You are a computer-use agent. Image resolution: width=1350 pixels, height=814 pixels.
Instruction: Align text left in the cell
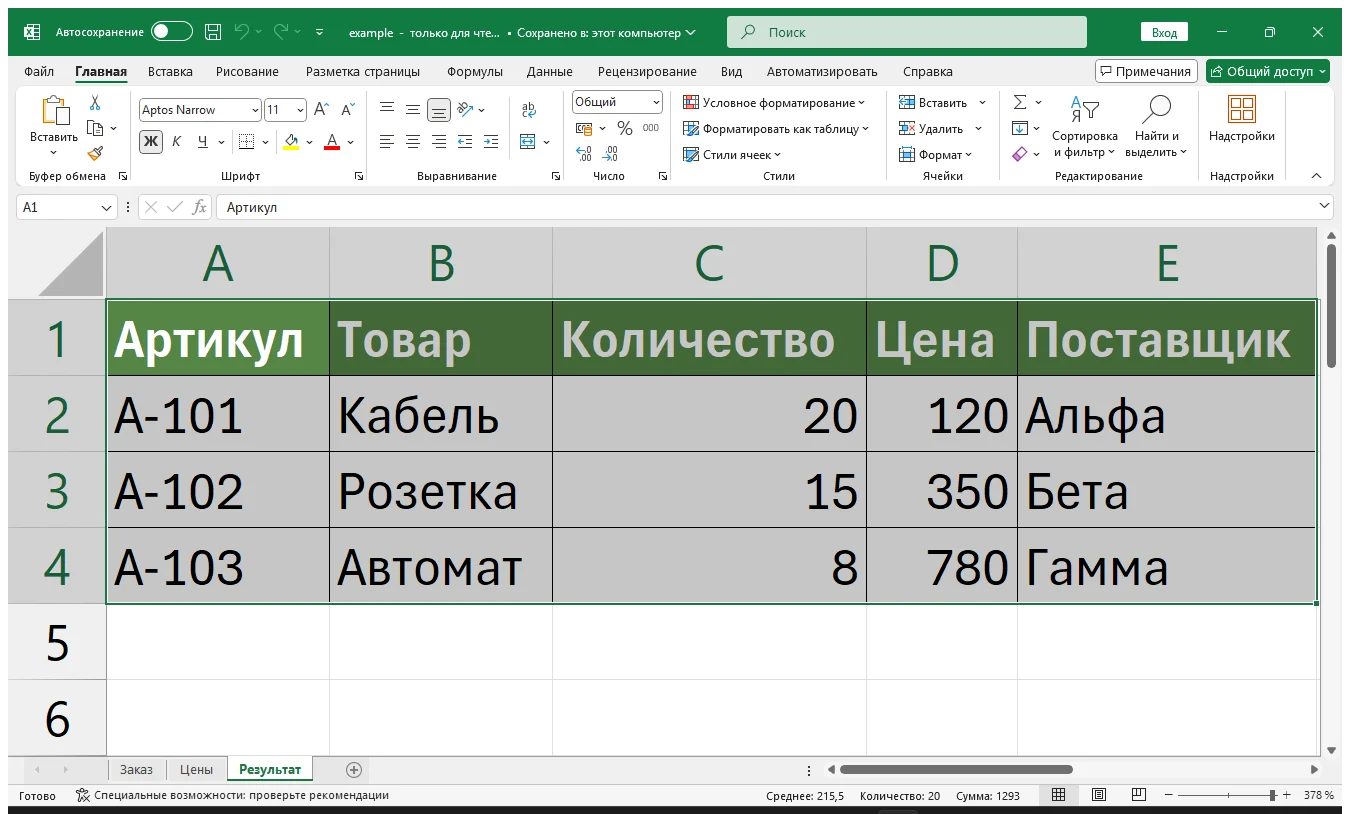tap(387, 141)
